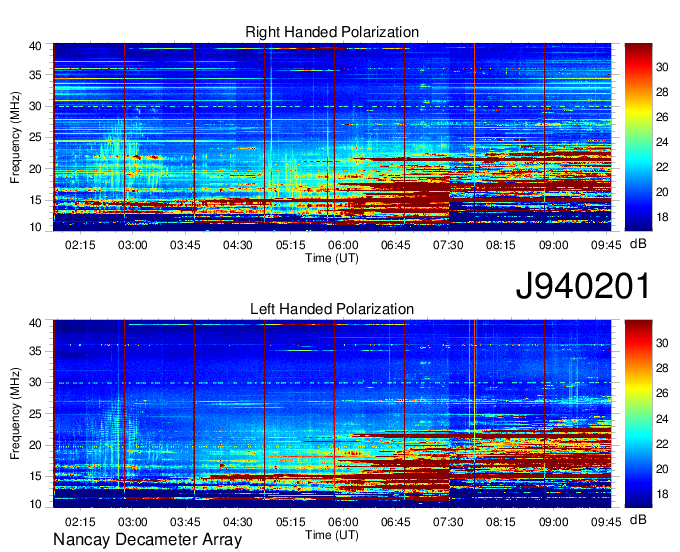Click the 06:00 time tick on Left Handed plot

(x=343, y=522)
